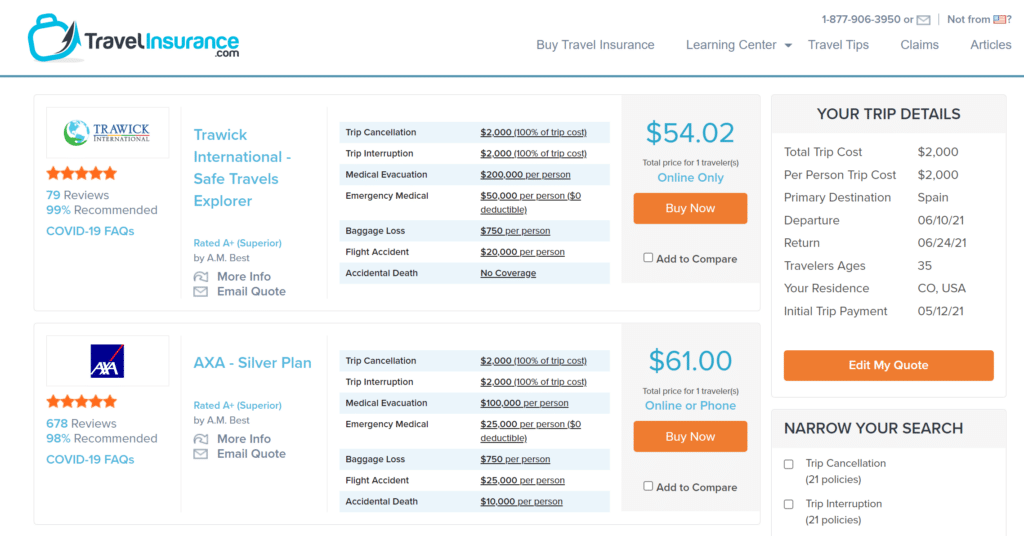Screen dimensions: 1024x536
Task: Click the email envelope icon near phone number
Action: (x=924, y=20)
